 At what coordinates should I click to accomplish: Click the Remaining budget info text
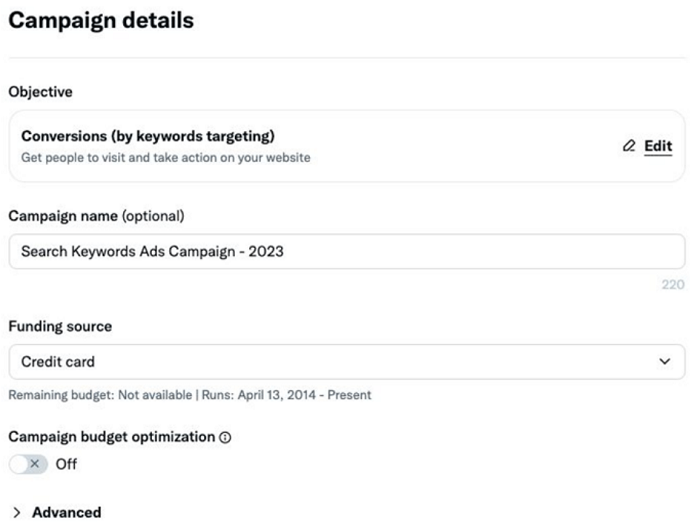tap(190, 395)
